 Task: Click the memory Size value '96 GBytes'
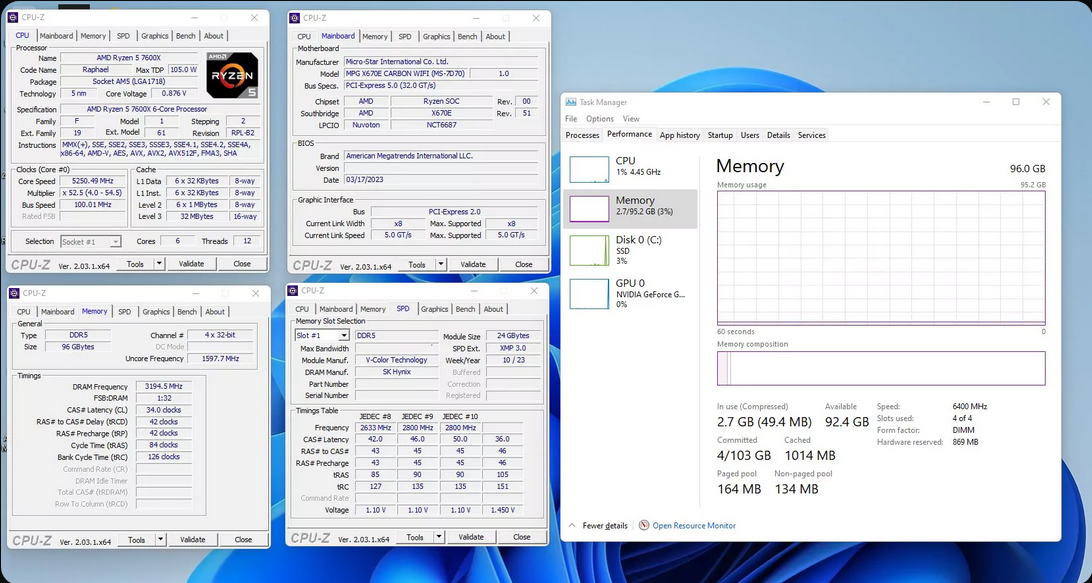point(78,347)
